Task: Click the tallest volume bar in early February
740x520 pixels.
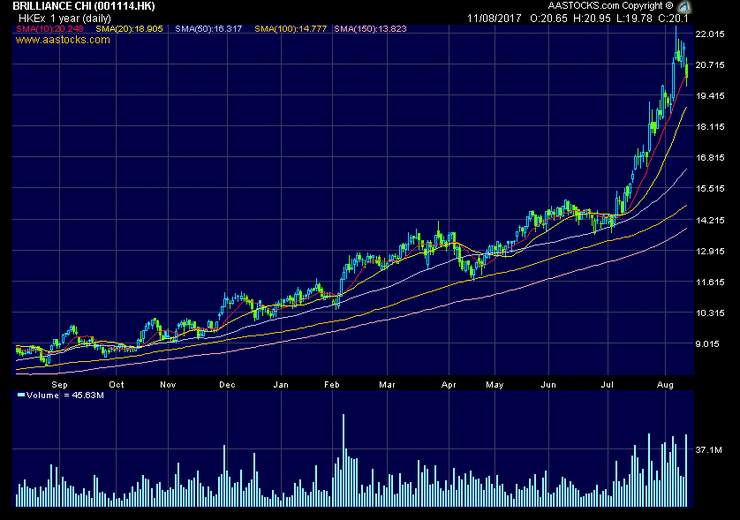Action: coord(343,461)
